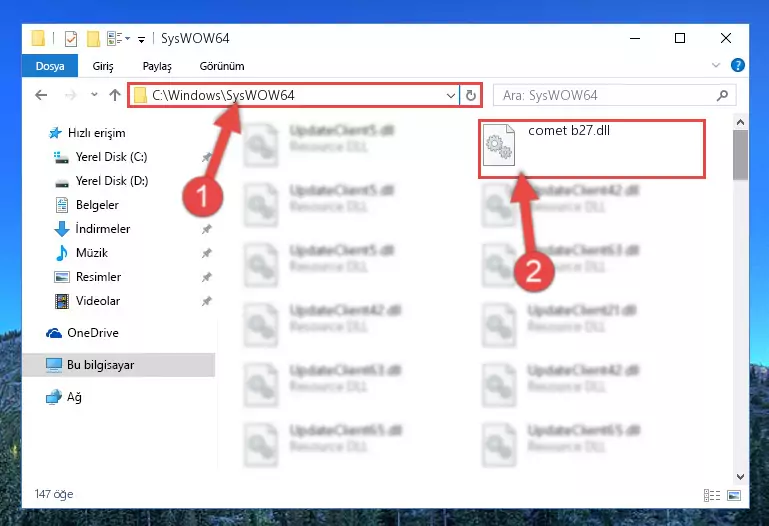The height and width of the screenshot is (526, 769).
Task: Go up one folder level arrow
Action: (115, 95)
